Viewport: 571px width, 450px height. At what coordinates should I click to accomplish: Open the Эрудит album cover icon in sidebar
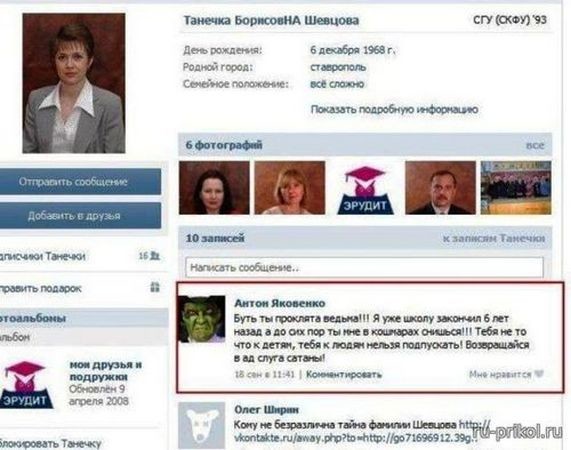click(25, 384)
